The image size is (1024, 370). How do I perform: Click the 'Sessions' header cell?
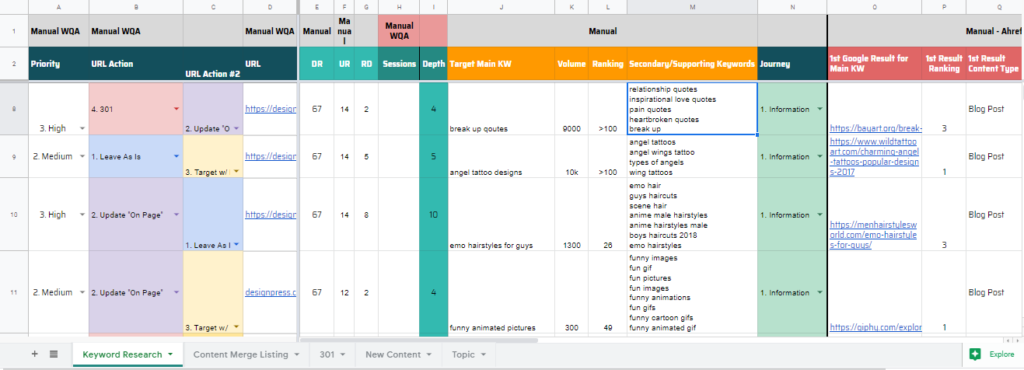(398, 64)
